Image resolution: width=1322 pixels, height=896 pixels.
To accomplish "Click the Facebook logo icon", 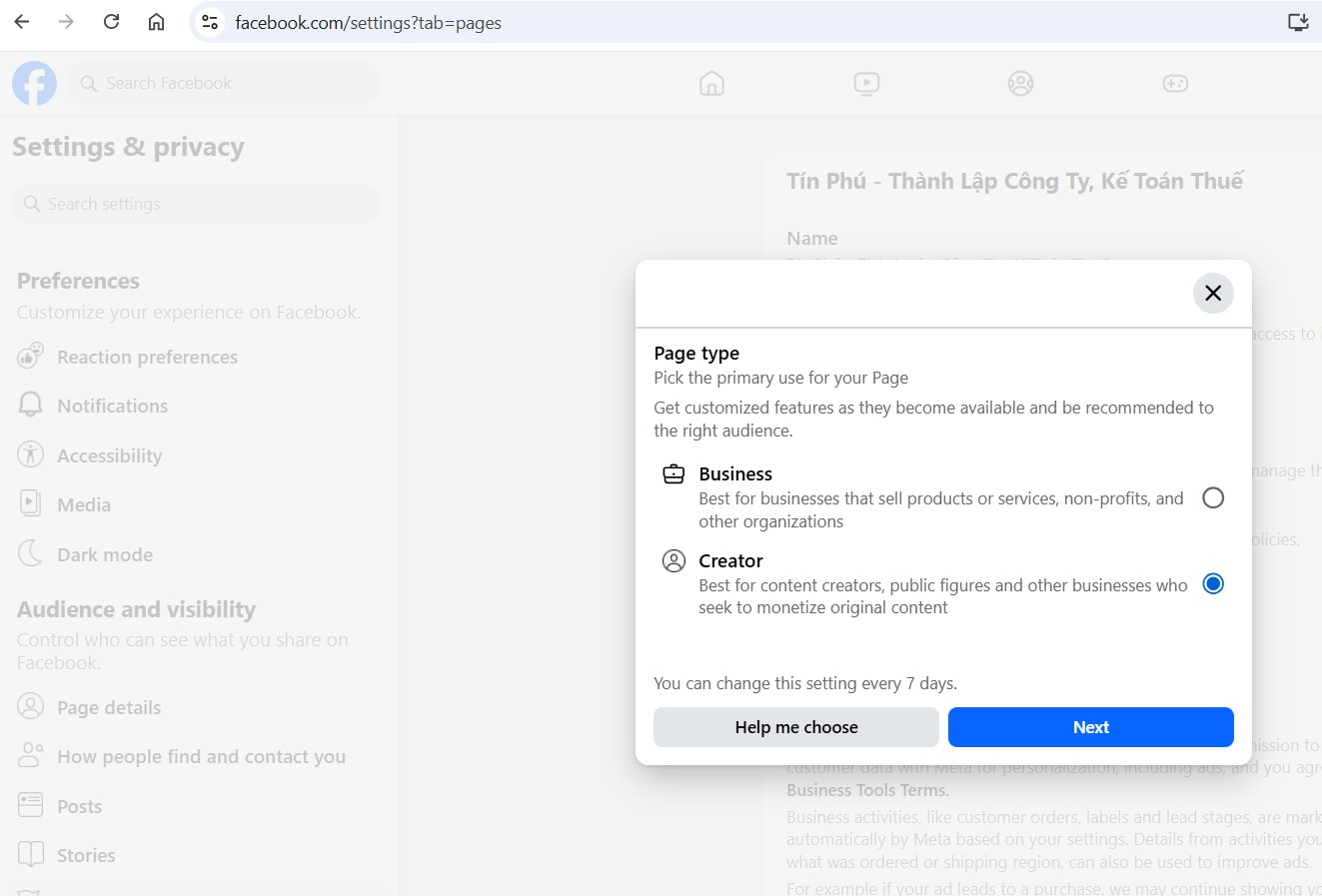I will (x=34, y=84).
